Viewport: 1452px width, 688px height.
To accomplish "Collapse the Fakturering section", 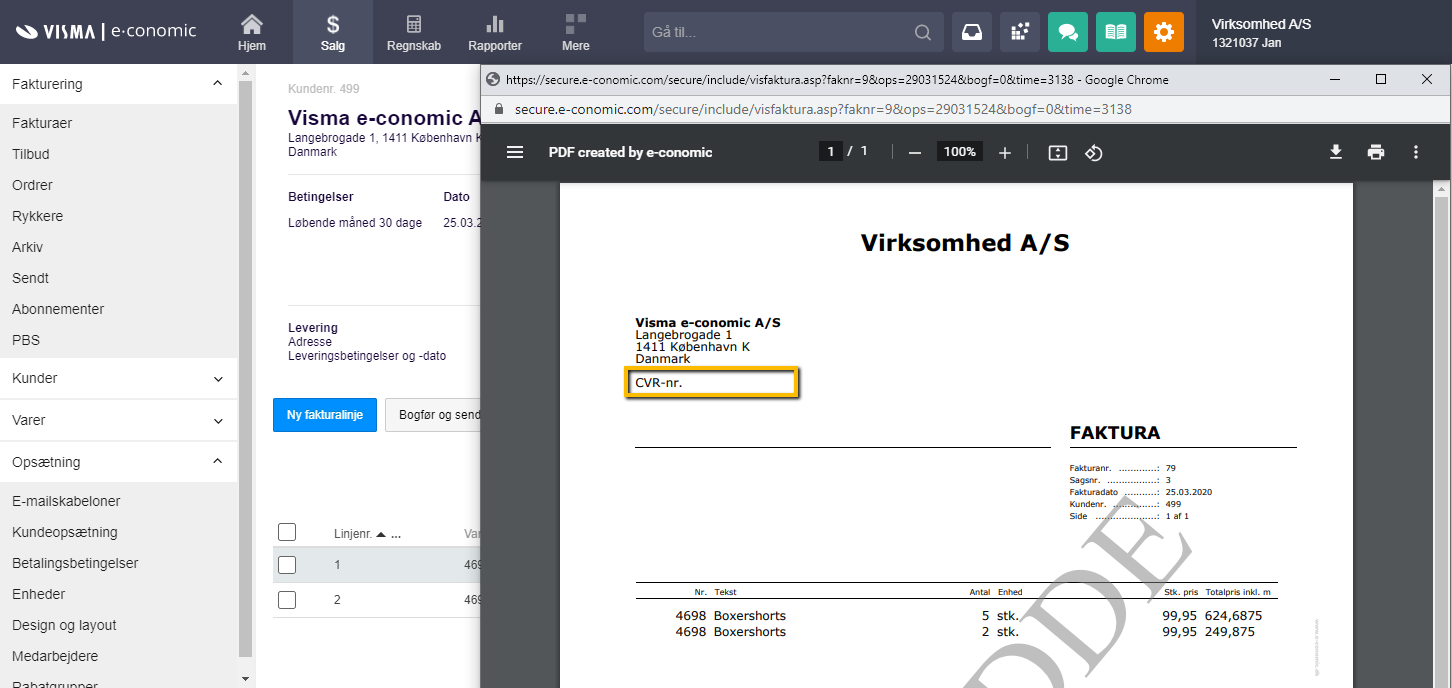I will (x=119, y=84).
